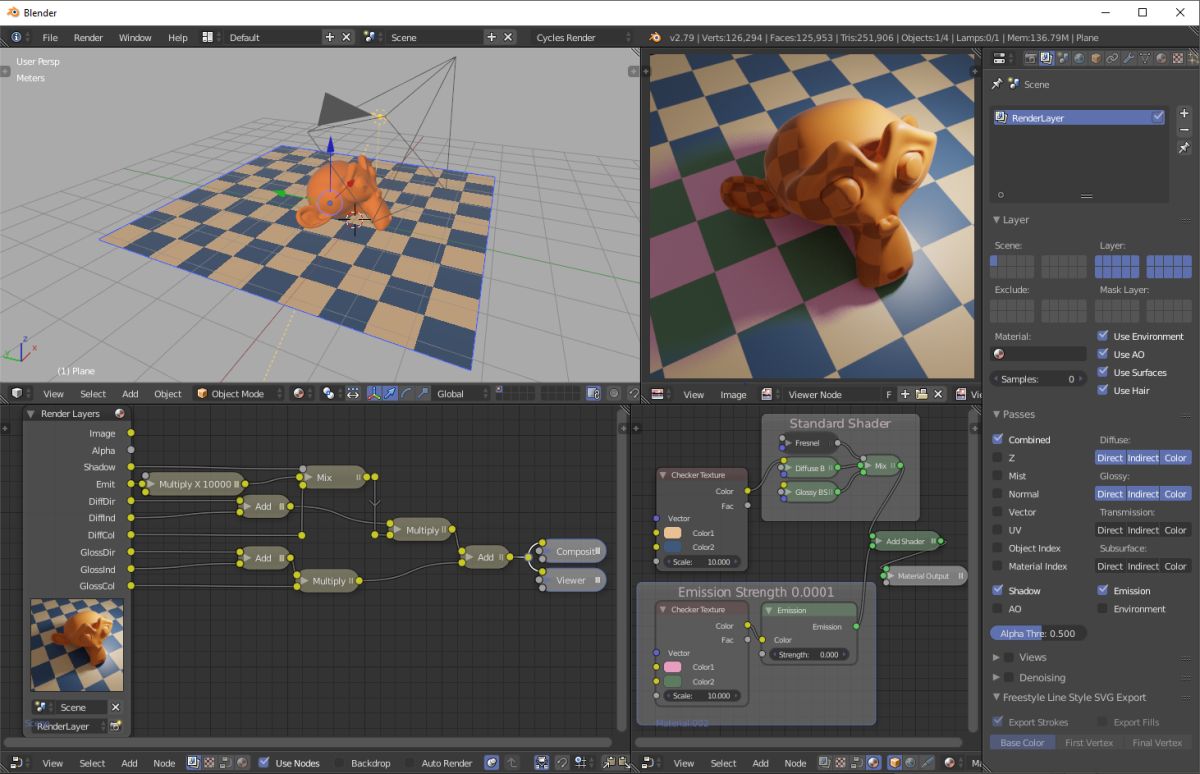Open Image menu in image editor header
Viewport: 1200px width, 774px height.
(733, 394)
